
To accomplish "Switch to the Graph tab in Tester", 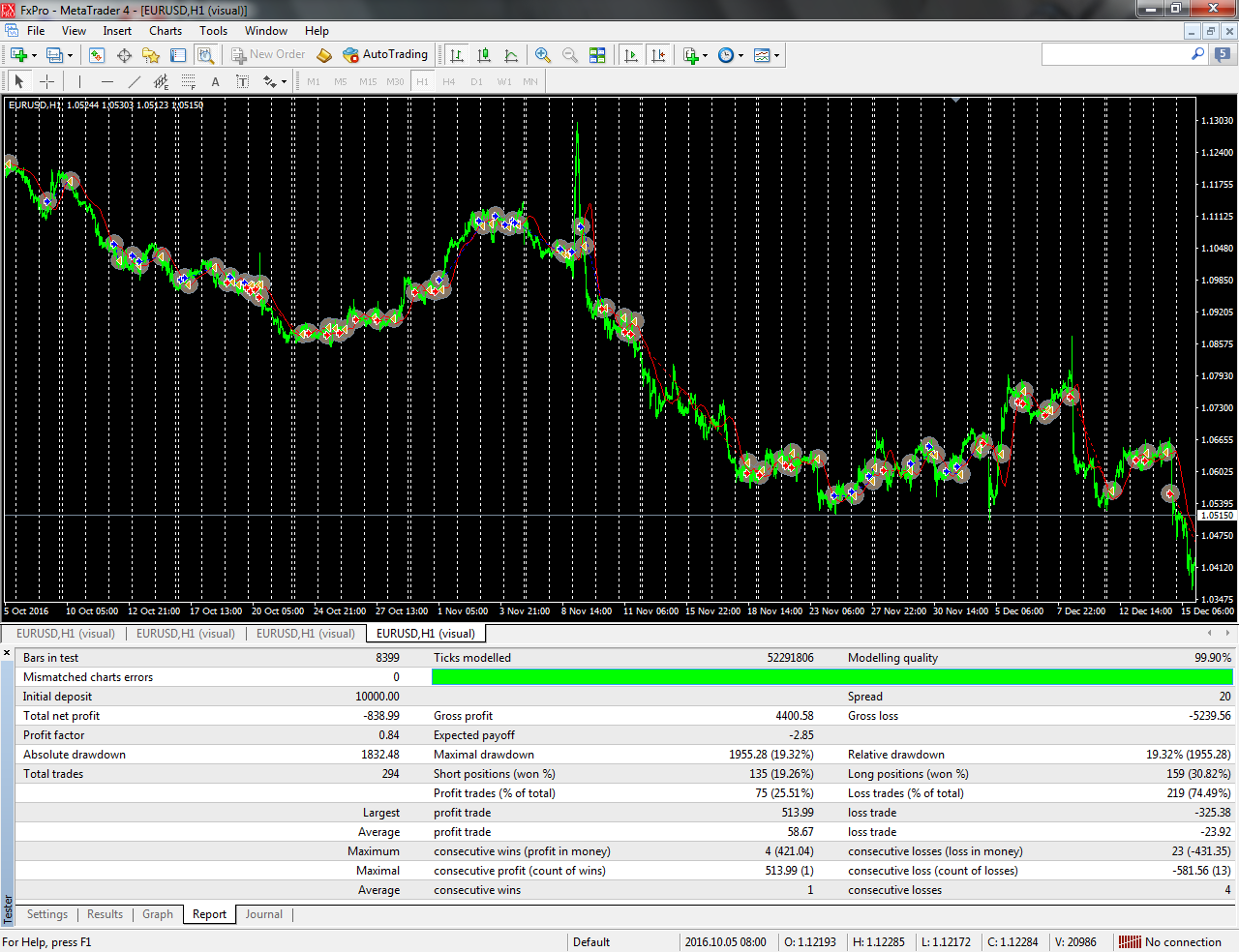I will point(158,914).
